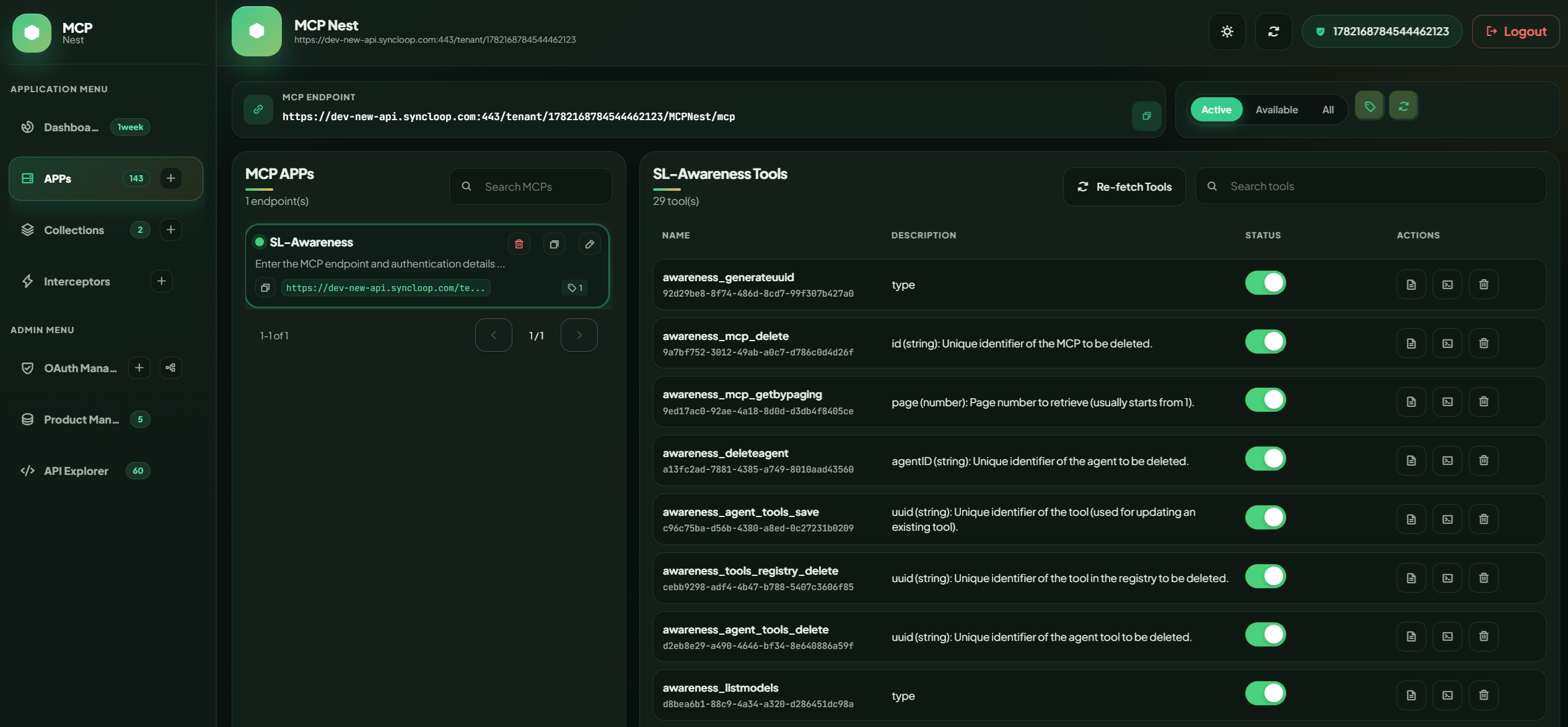View details document icon for awareness_agent_tools_save
The image size is (1568, 727).
pyautogui.click(x=1411, y=519)
